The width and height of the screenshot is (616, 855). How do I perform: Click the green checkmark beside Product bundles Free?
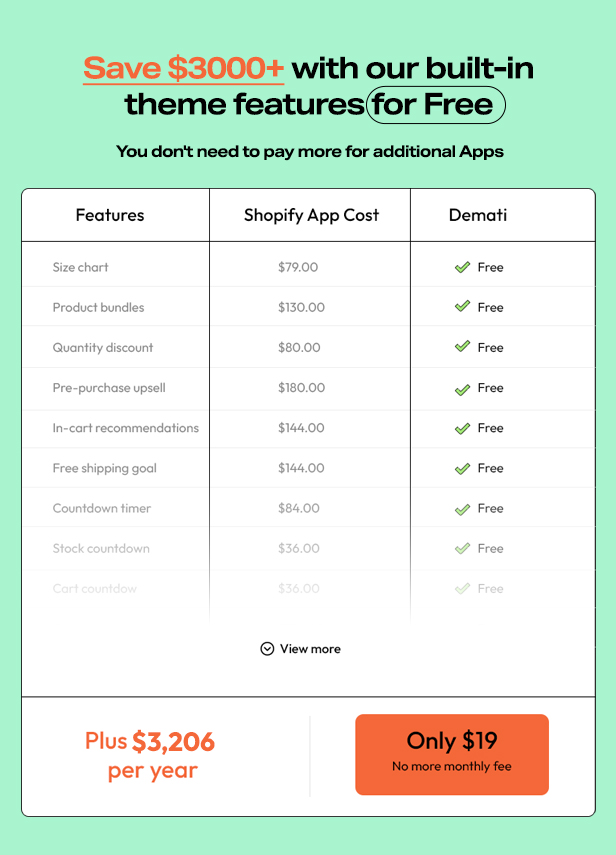[x=462, y=306]
